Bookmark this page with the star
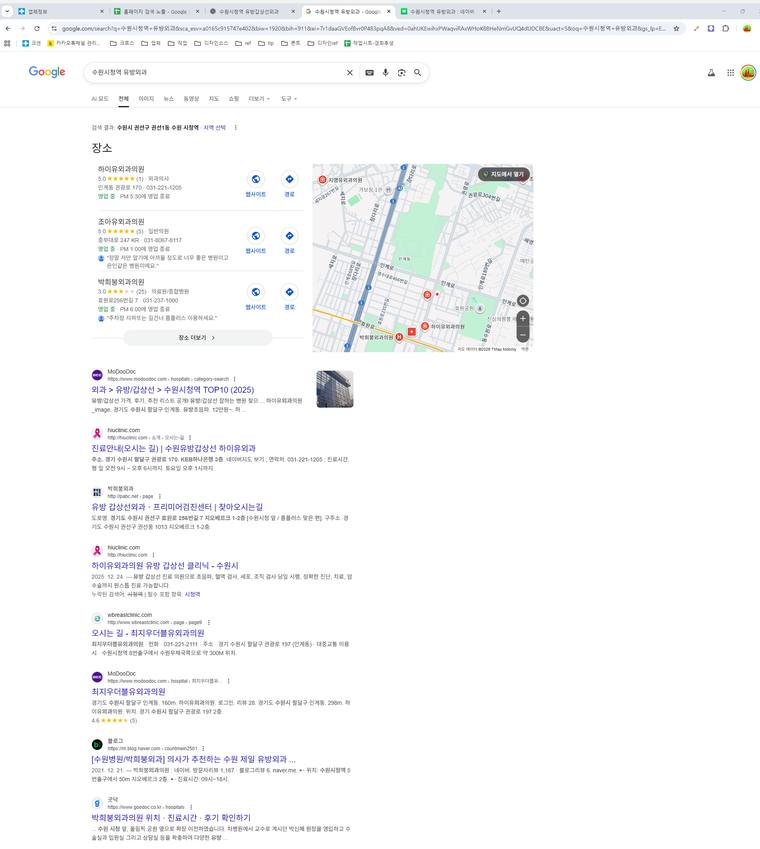The width and height of the screenshot is (760, 849). click(x=676, y=29)
